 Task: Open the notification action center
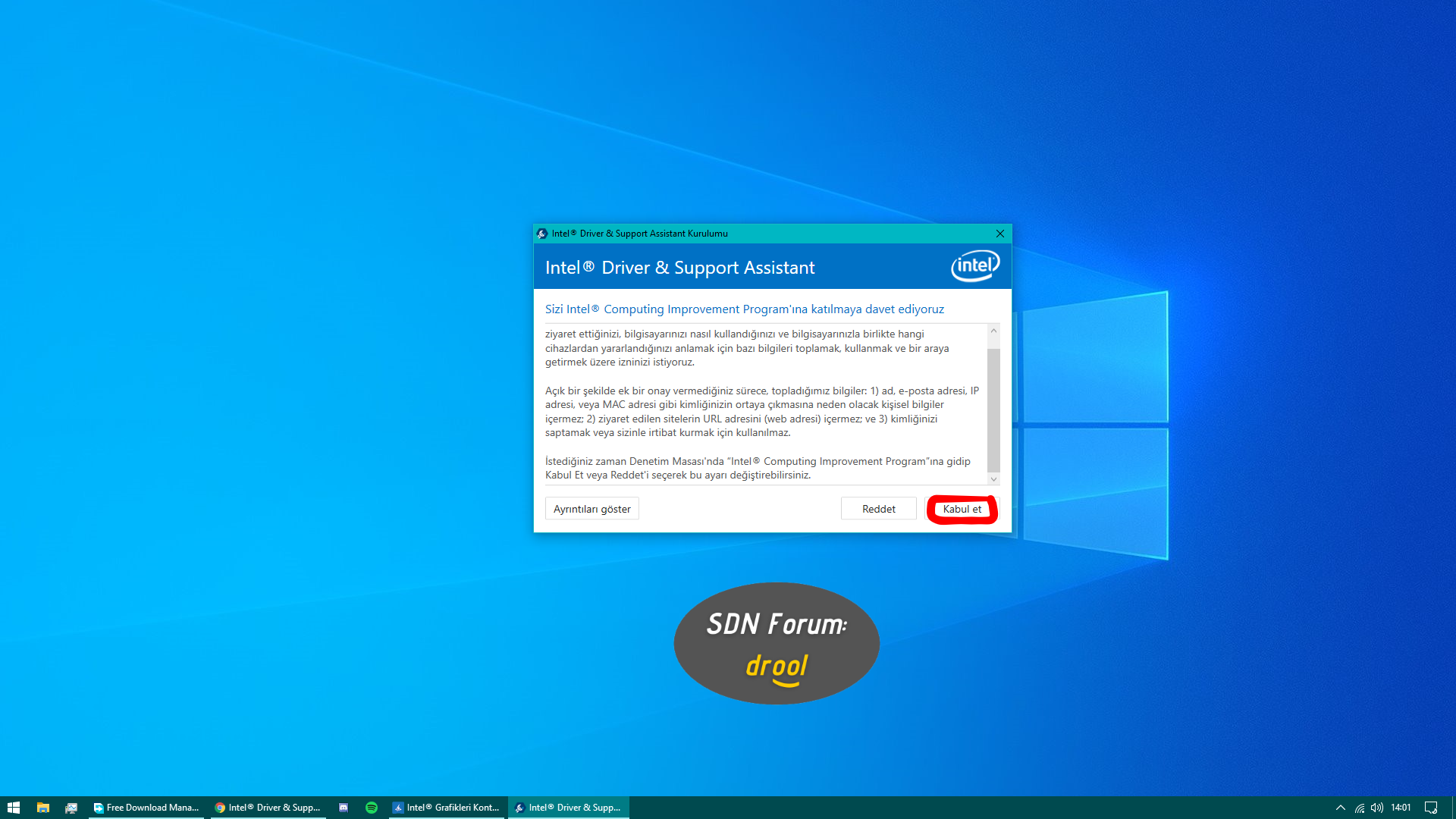pos(1431,808)
